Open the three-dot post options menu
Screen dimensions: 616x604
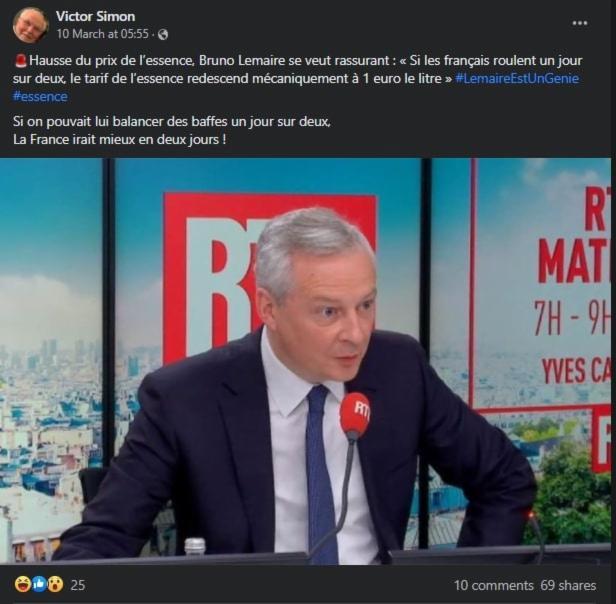click(x=579, y=23)
